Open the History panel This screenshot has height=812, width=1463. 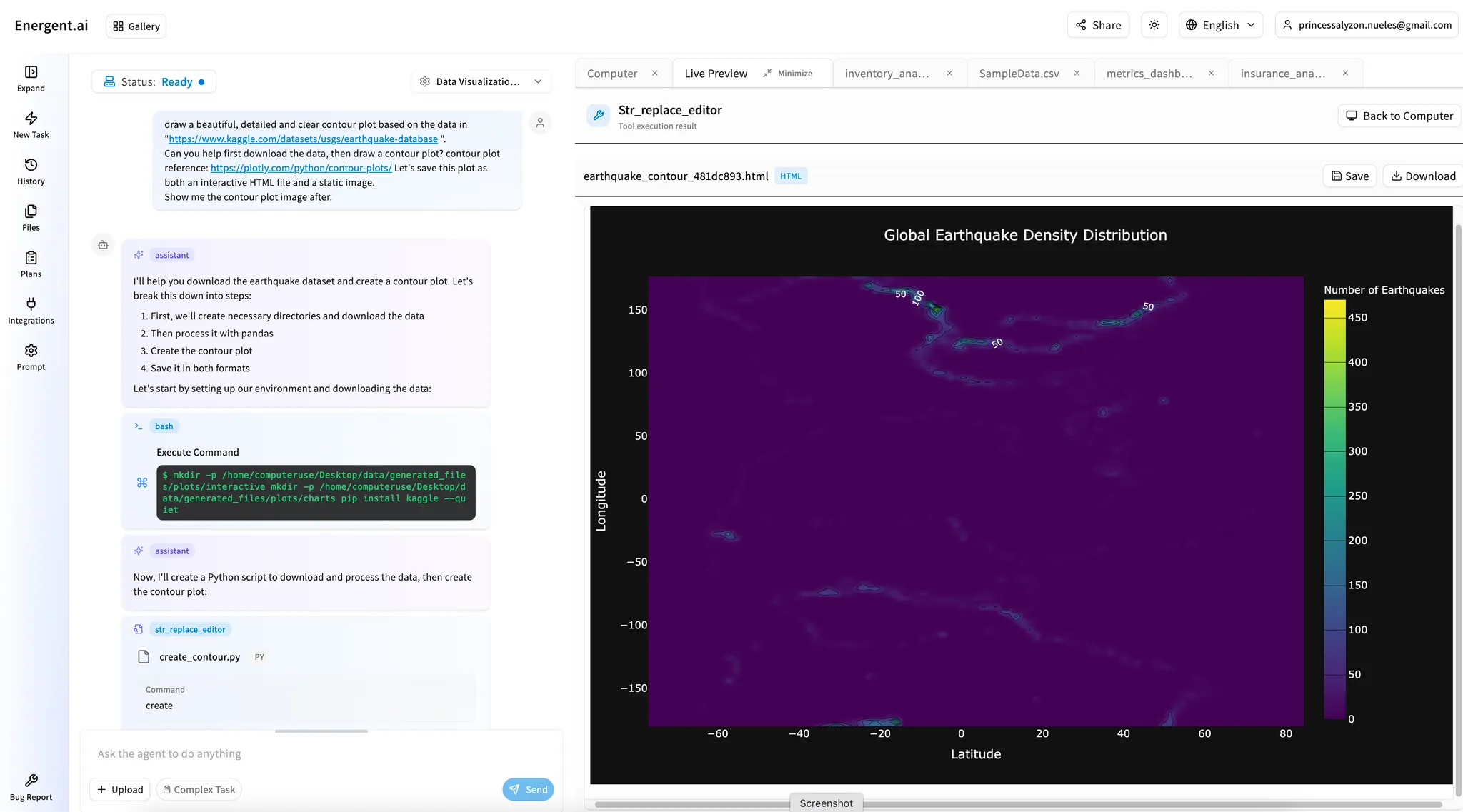(31, 170)
